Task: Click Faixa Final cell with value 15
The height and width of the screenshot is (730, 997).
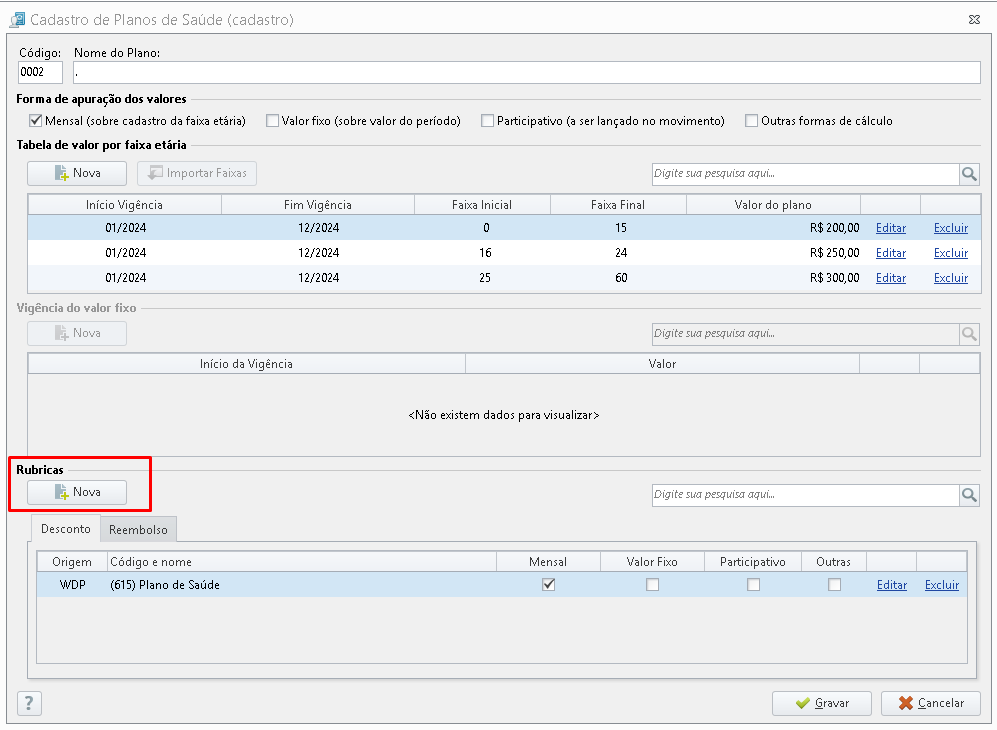Action: coord(618,228)
